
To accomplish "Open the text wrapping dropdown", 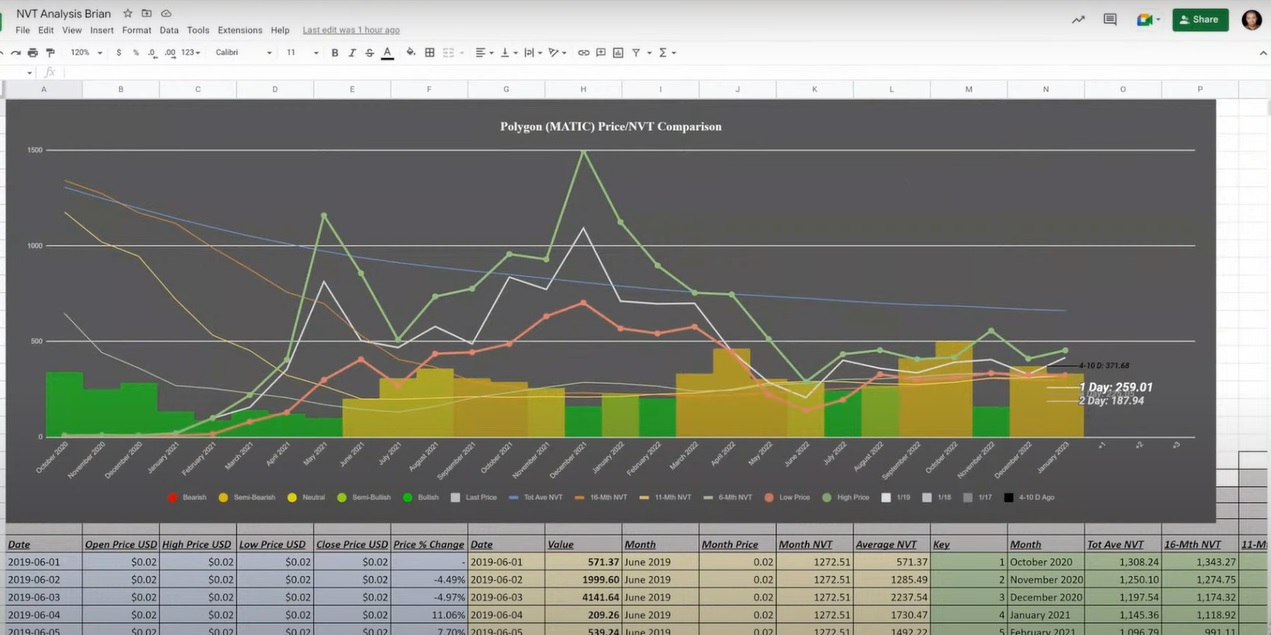I will point(531,52).
